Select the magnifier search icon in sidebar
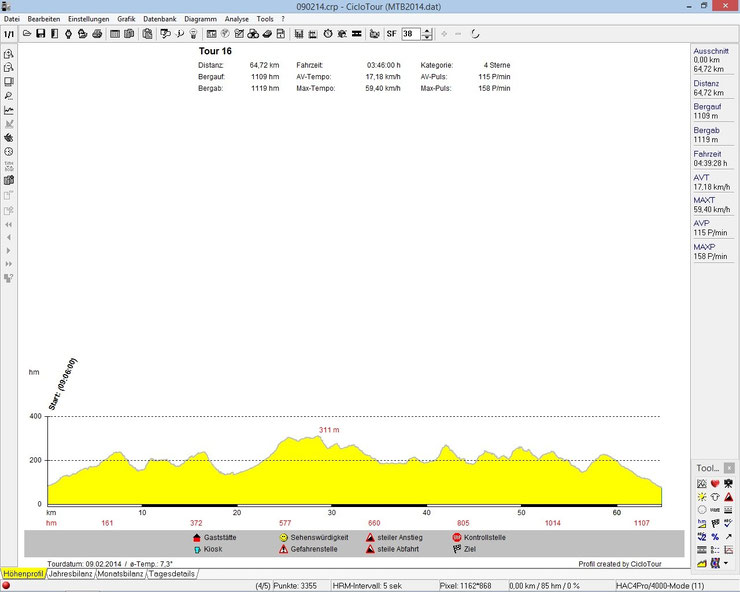The height and width of the screenshot is (592, 740). pyautogui.click(x=8, y=96)
